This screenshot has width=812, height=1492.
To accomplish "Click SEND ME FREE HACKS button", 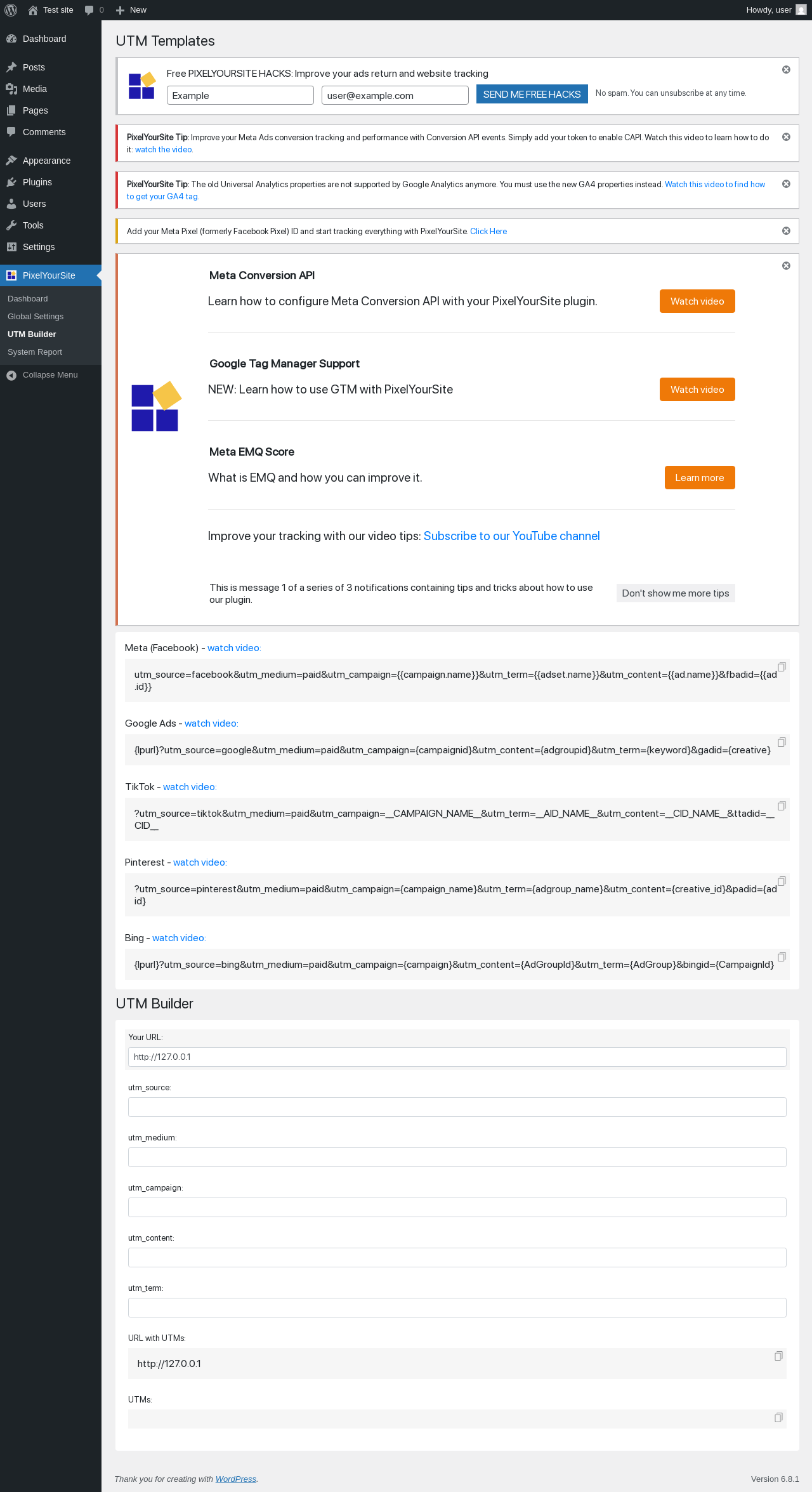I will click(x=532, y=95).
